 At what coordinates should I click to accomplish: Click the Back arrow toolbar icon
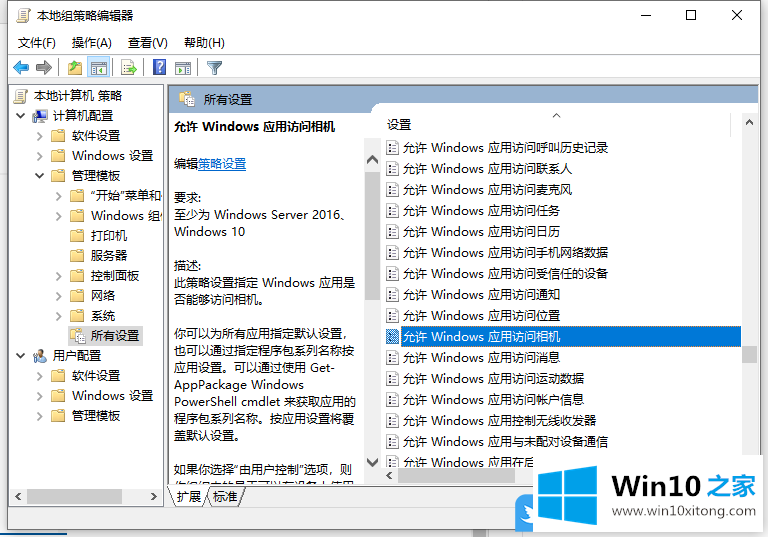pyautogui.click(x=21, y=67)
